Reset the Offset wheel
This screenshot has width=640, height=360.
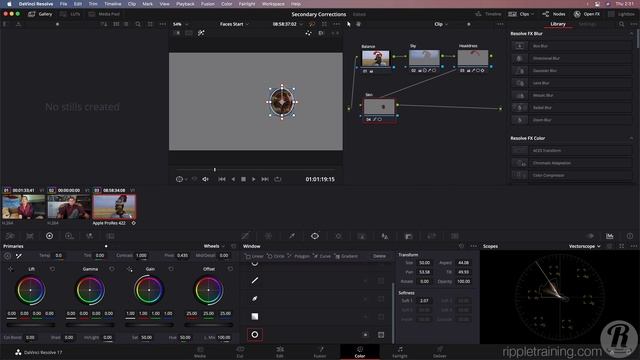(230, 269)
